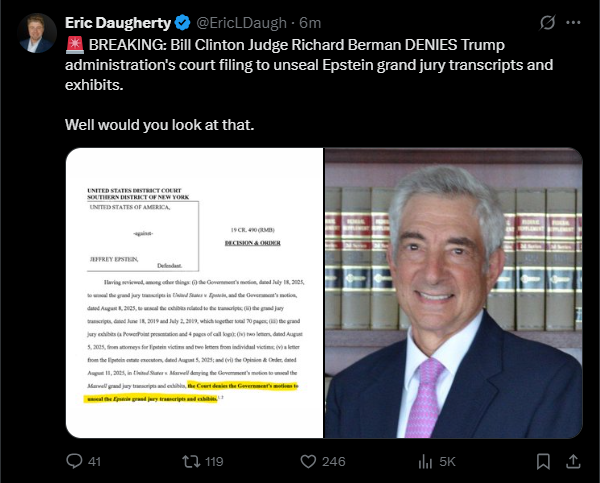Repost this tweet using the retweet icon
The image size is (600, 483).
click(x=191, y=461)
